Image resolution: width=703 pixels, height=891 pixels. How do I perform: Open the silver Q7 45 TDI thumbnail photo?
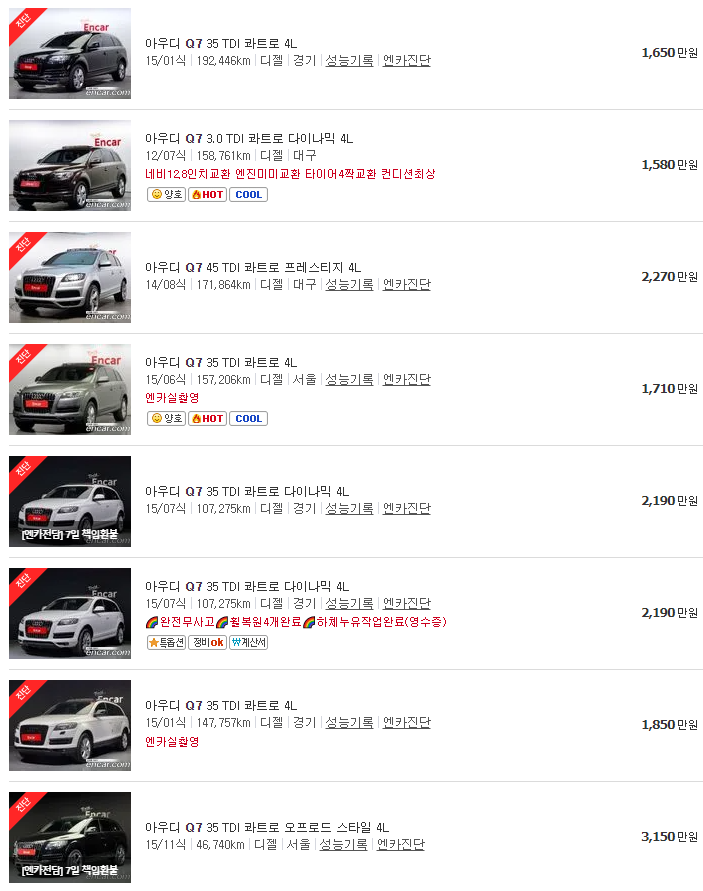coord(69,277)
